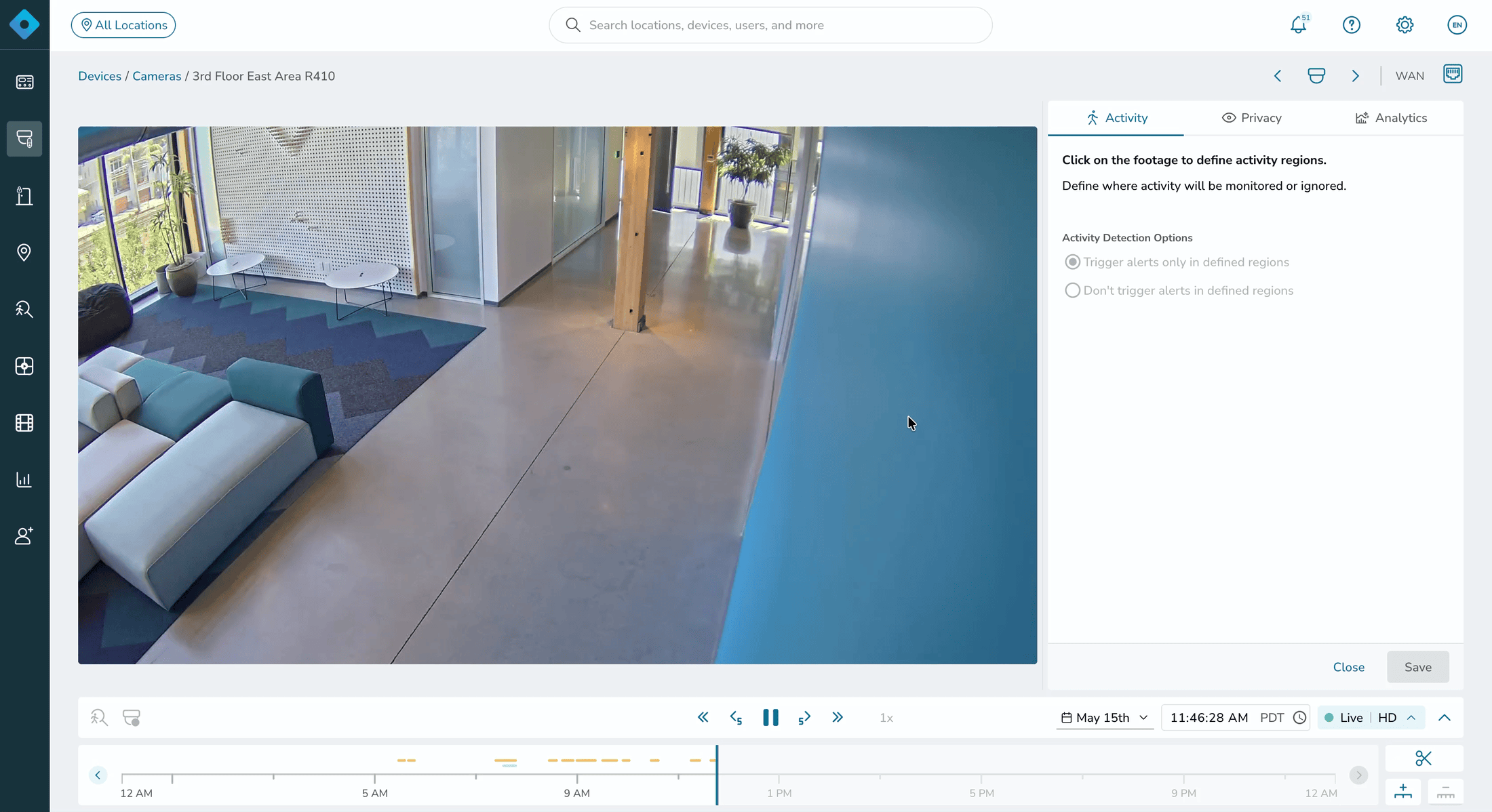Toggle the Live indicator
The width and height of the screenshot is (1492, 812).
[1343, 718]
